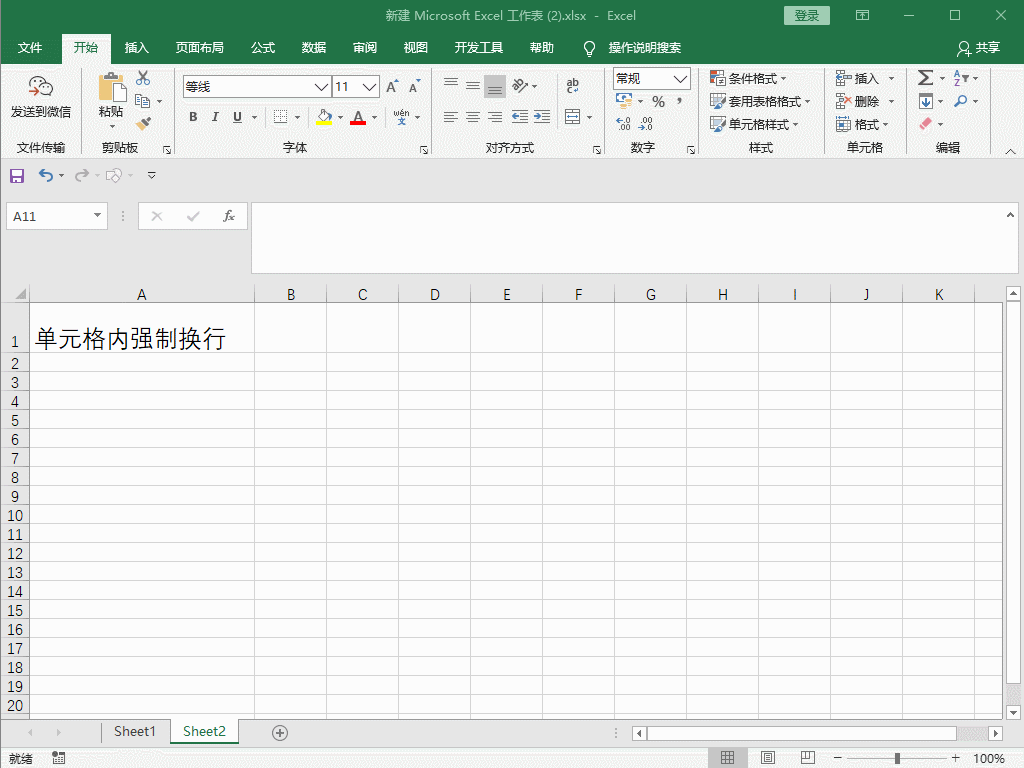This screenshot has width=1024, height=768.
Task: Undo last action
Action: point(46,175)
